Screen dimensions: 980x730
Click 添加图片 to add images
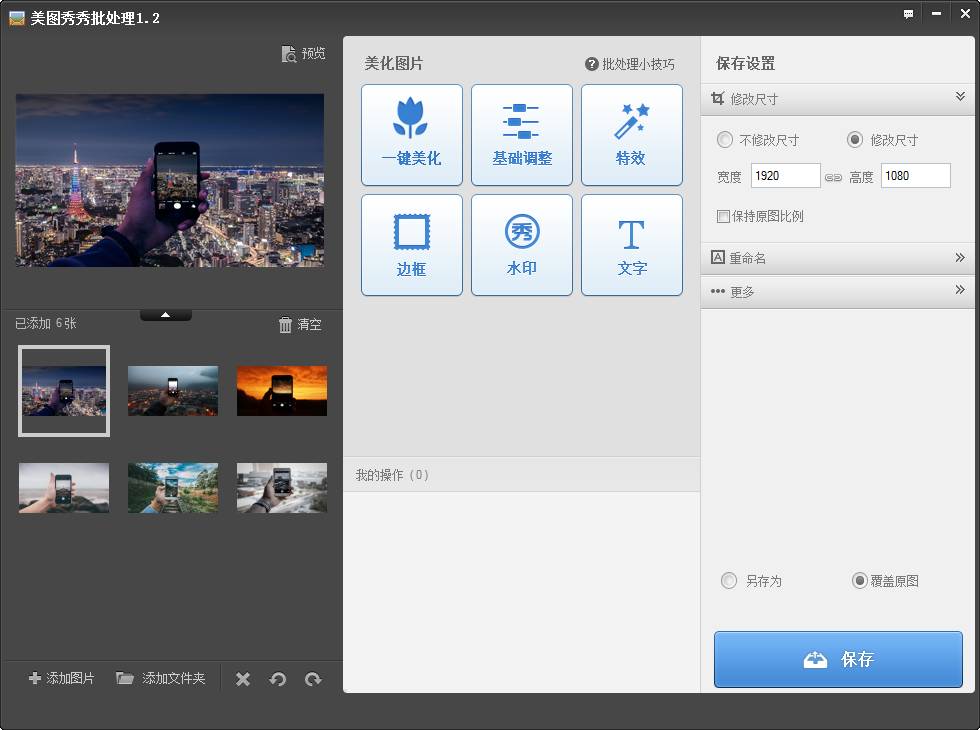[62, 678]
